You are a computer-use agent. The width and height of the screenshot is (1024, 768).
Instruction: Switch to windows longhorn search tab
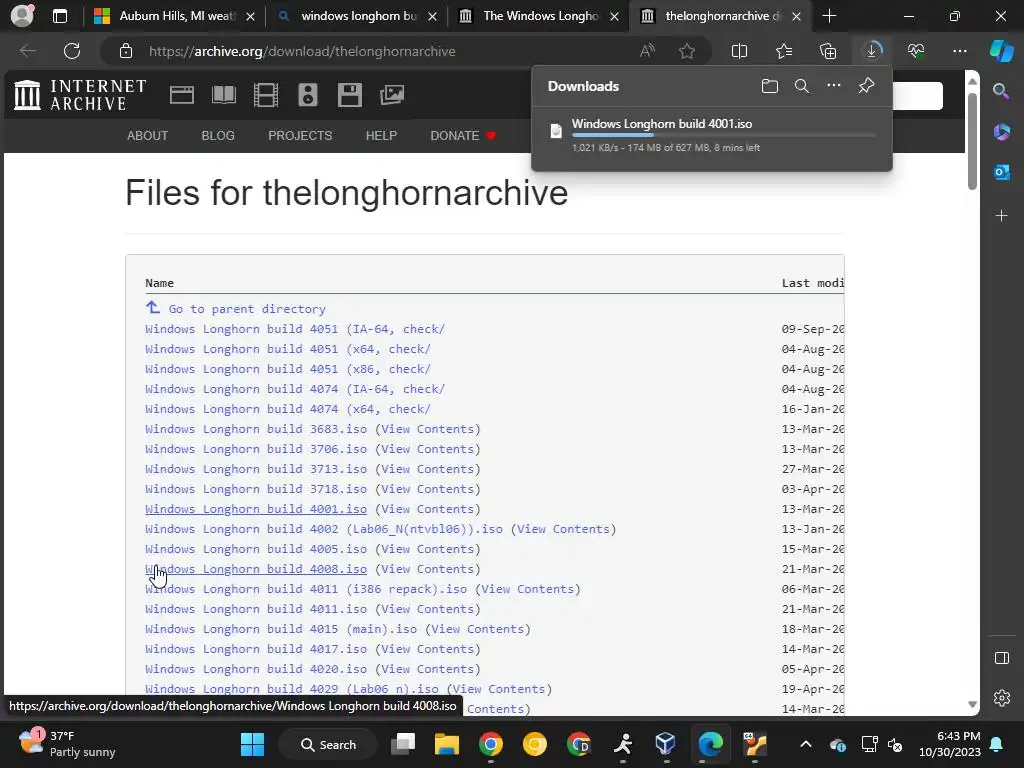[x=355, y=16]
